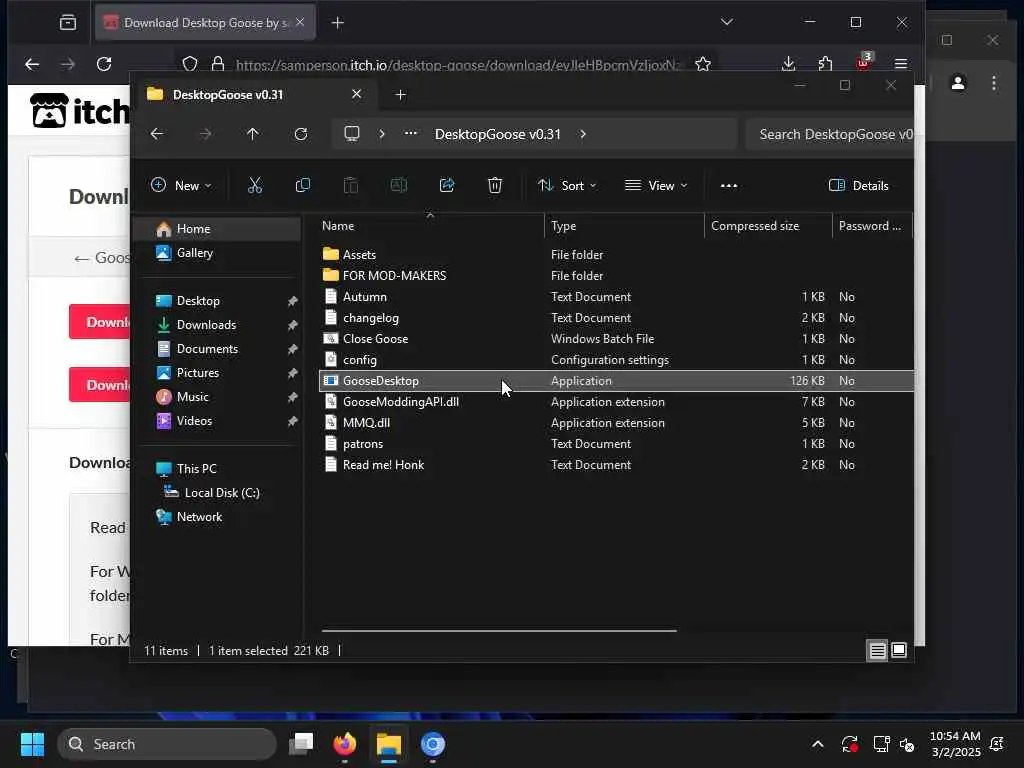Select the Close Goose batch file
1024x768 pixels.
[615, 338]
